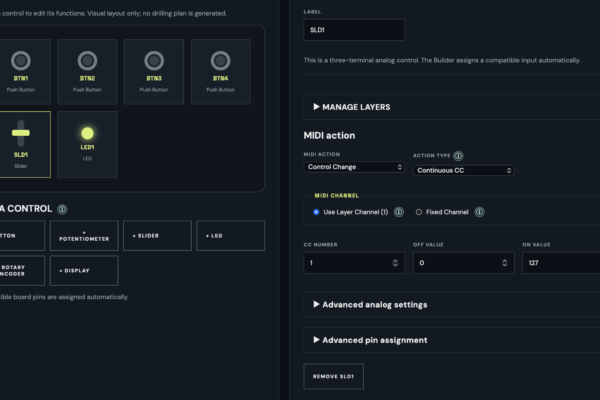
Task: Select the BTN3 push button control
Action: pos(154,72)
